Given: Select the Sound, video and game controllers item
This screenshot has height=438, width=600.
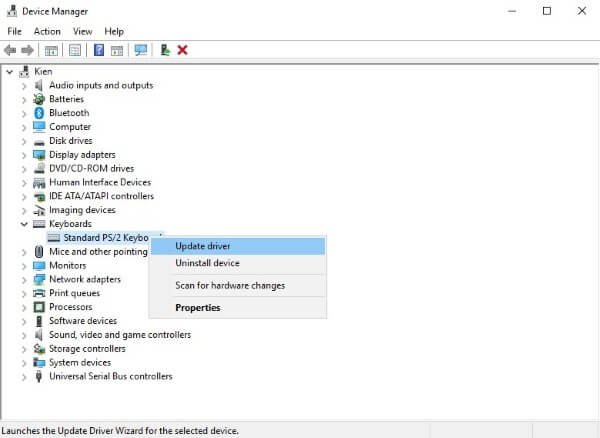Looking at the screenshot, I should 120,335.
